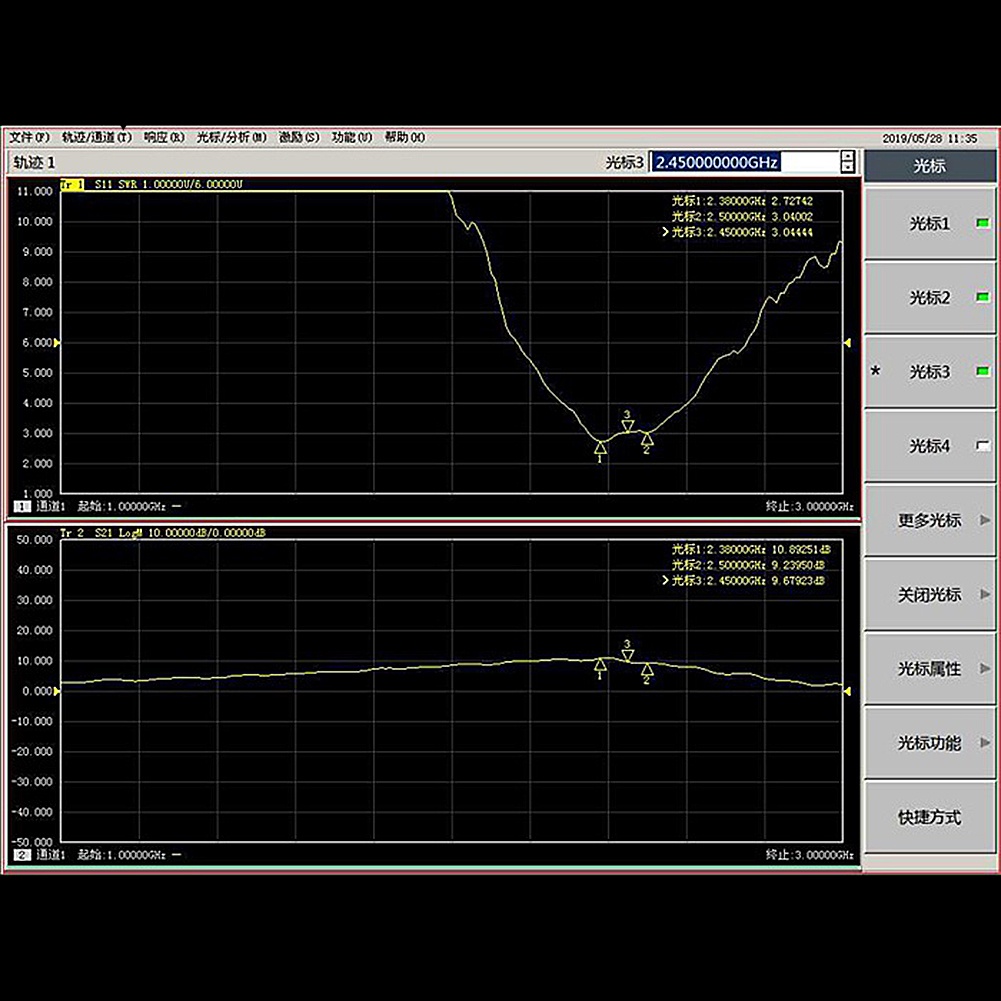
Task: Click the window 1 number badge
Action: 21,506
